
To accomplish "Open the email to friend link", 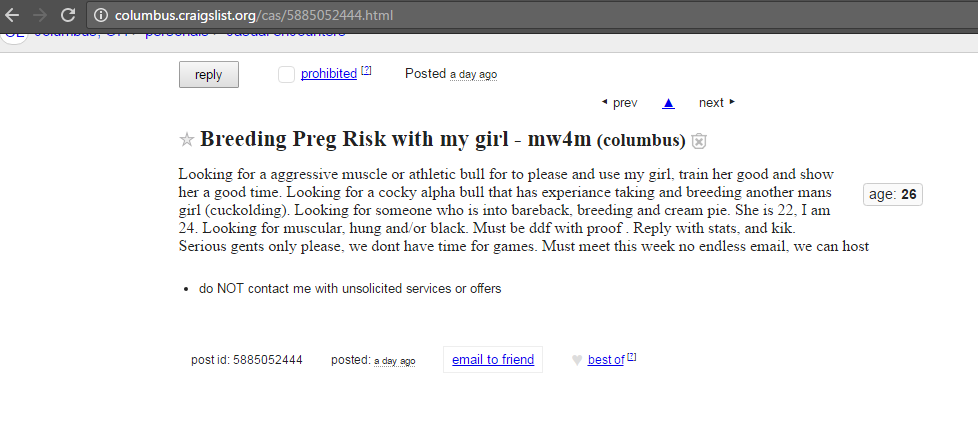I will coord(492,360).
